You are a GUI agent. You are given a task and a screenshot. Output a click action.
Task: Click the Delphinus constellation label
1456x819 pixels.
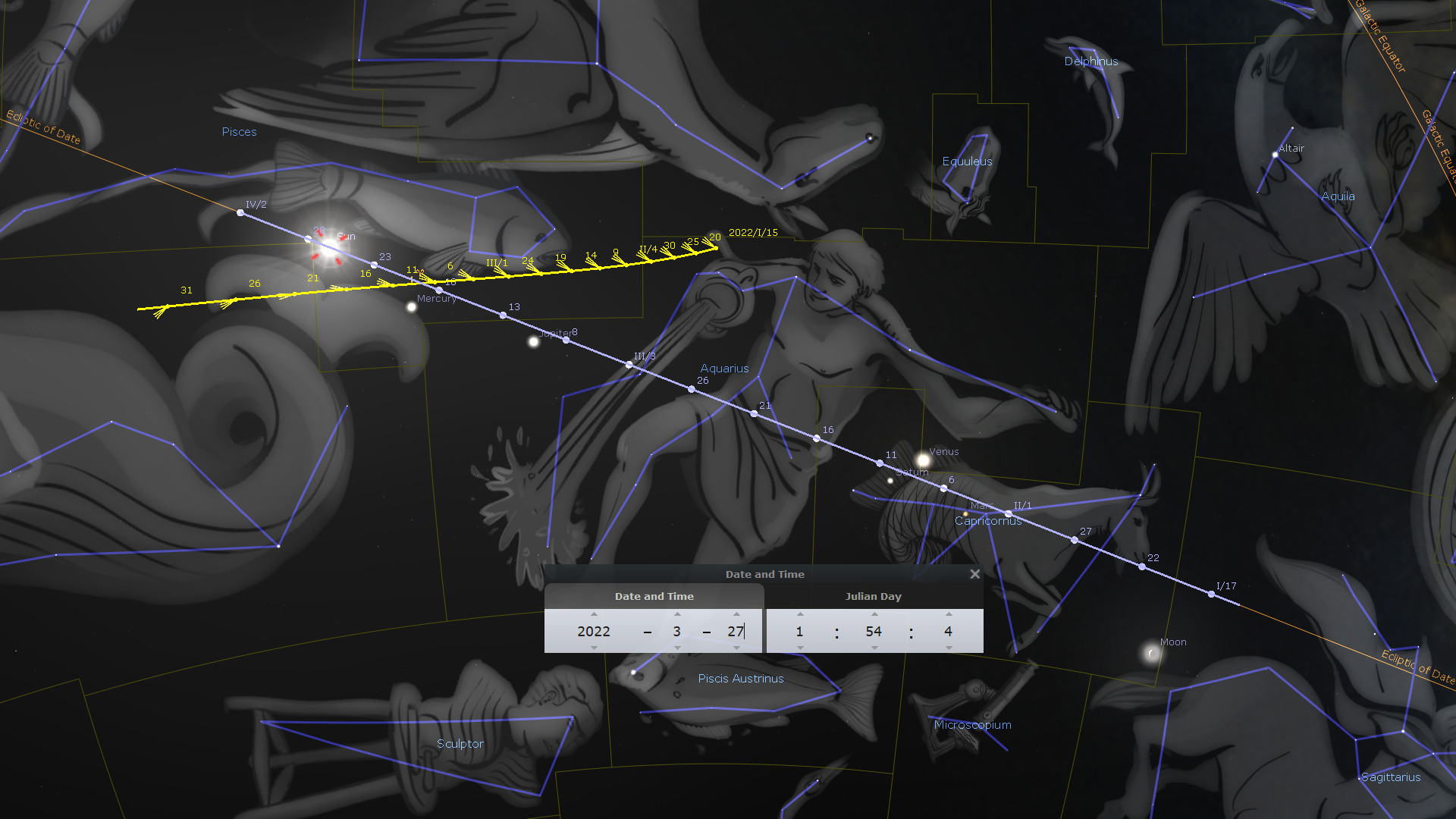pos(1091,61)
